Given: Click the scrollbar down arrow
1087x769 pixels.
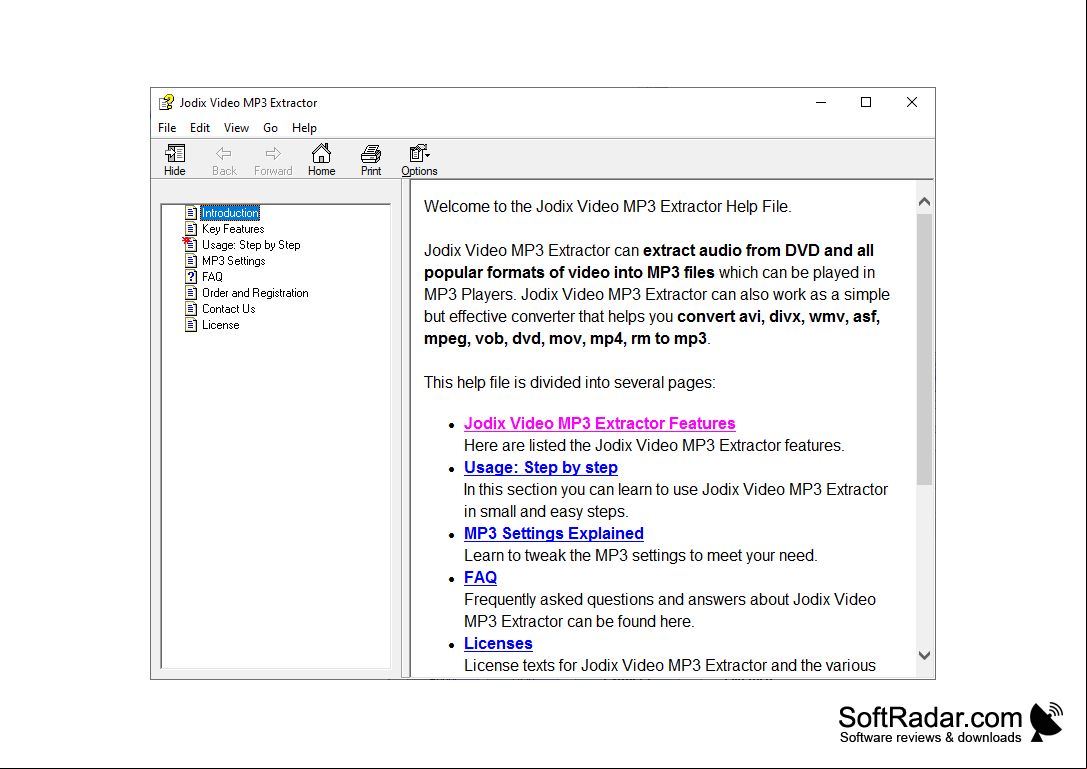Looking at the screenshot, I should tap(924, 655).
